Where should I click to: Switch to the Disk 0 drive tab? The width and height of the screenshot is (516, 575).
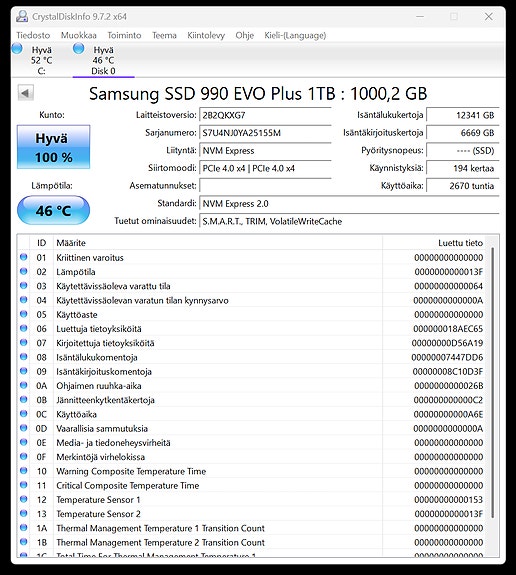pyautogui.click(x=103, y=60)
